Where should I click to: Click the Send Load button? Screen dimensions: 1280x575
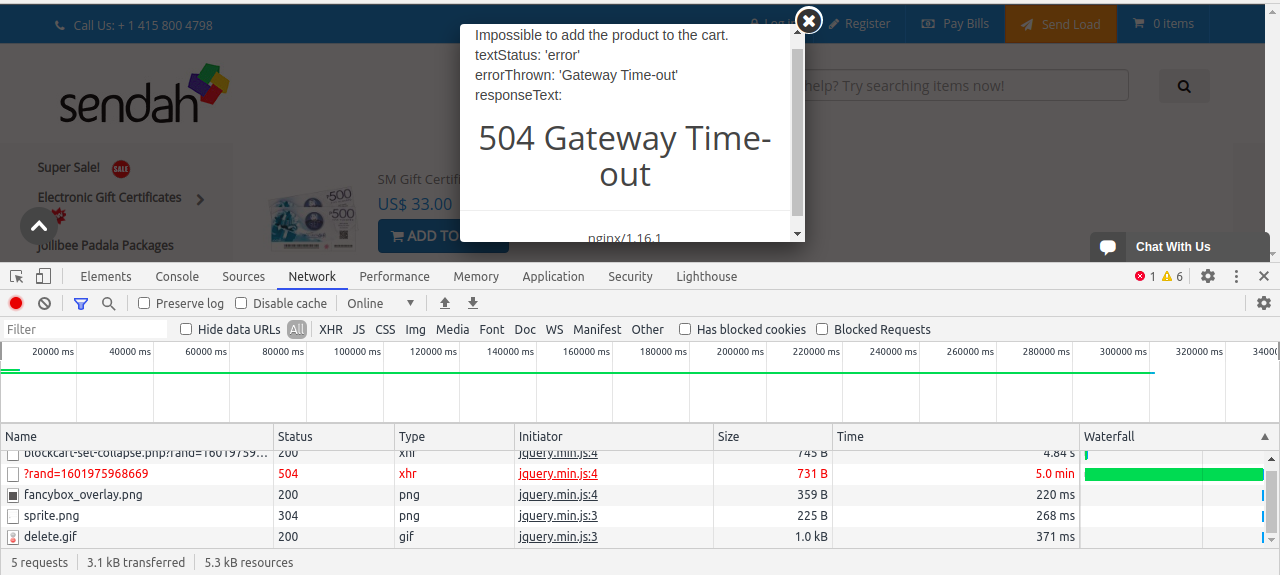tap(1060, 24)
